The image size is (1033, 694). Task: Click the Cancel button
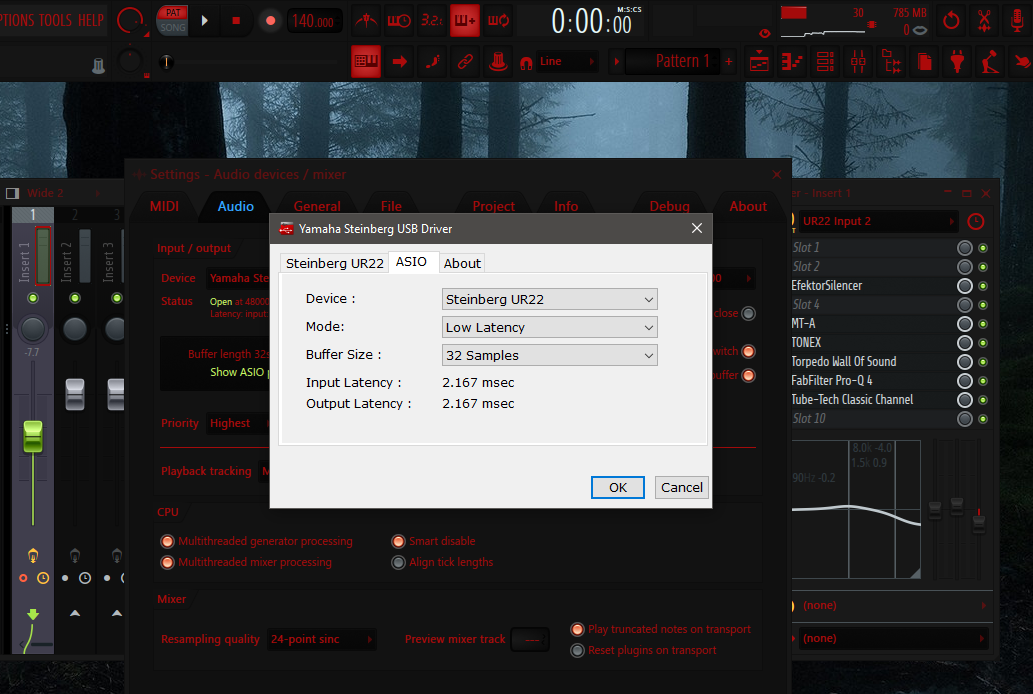coord(681,488)
